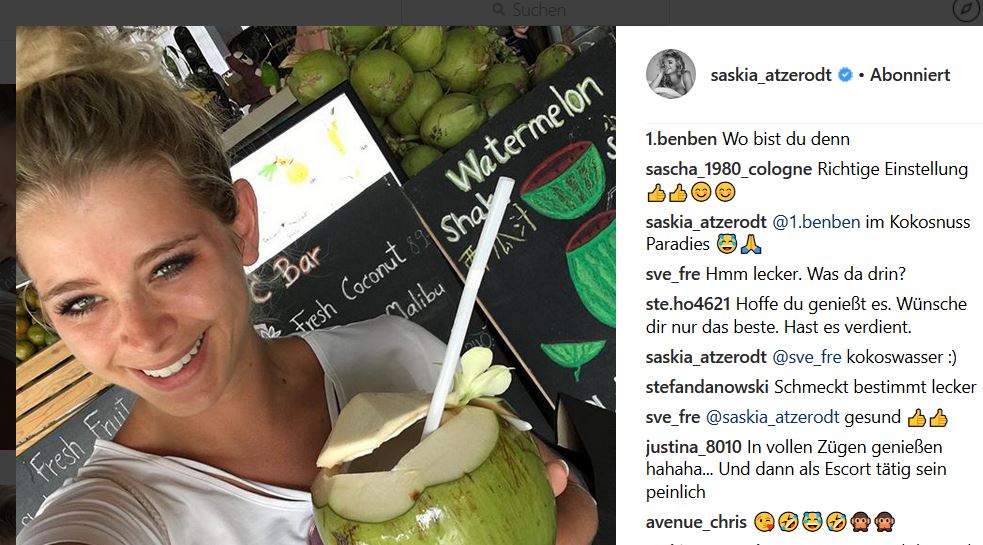Viewport: 983px width, 545px height.
Task: Open avenue_chris profile link
Action: [696, 522]
